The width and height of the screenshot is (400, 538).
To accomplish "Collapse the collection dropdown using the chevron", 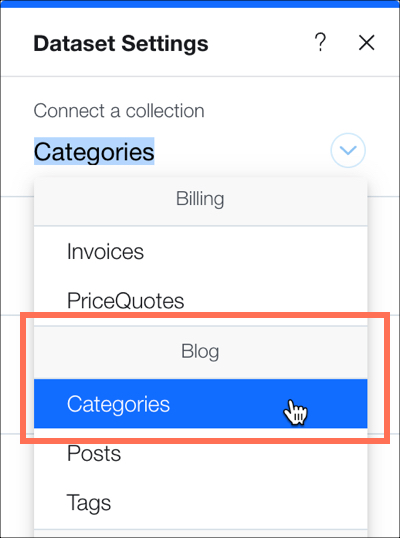I will click(x=348, y=150).
